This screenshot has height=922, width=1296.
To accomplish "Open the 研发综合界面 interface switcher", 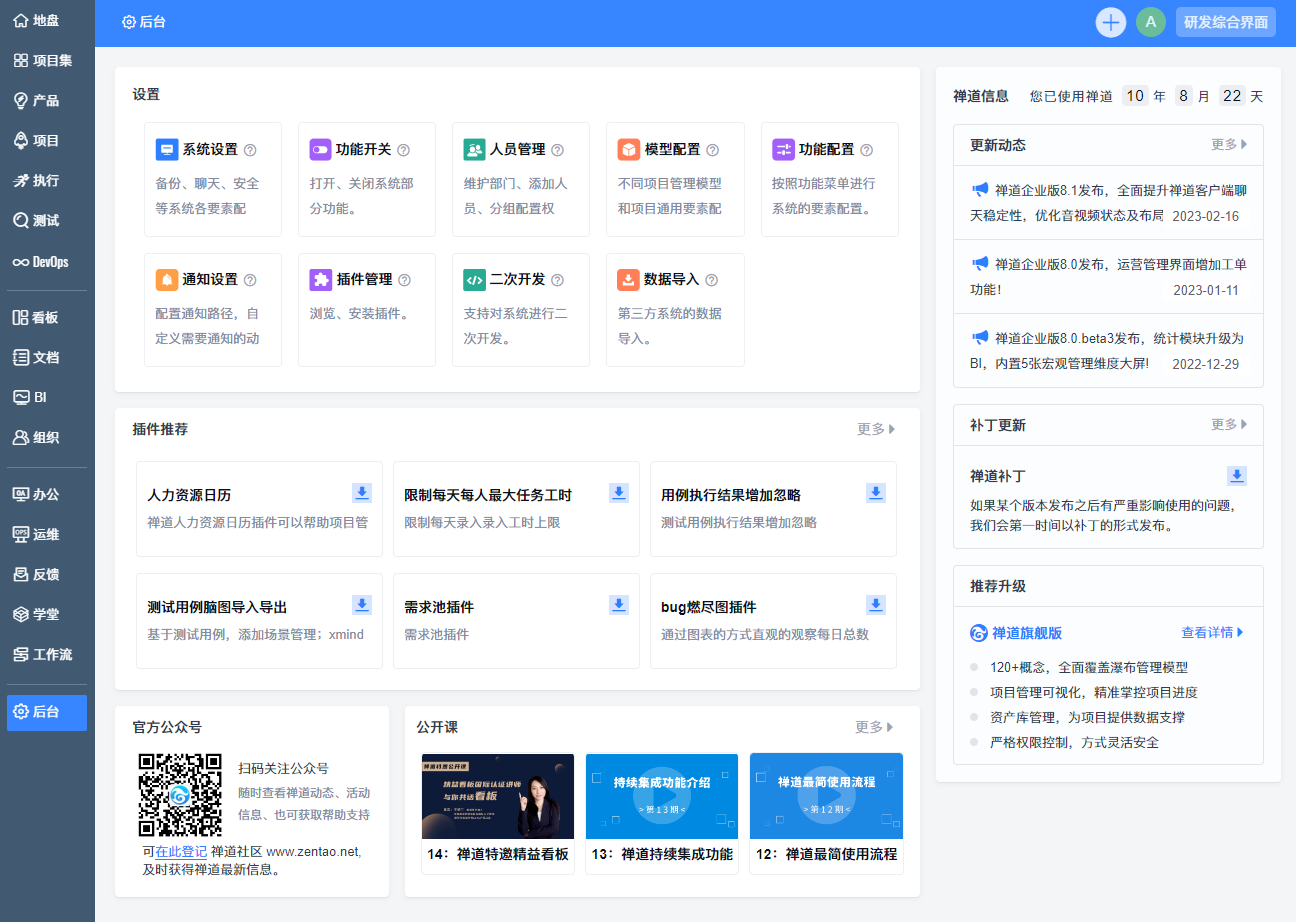I will pyautogui.click(x=1226, y=22).
